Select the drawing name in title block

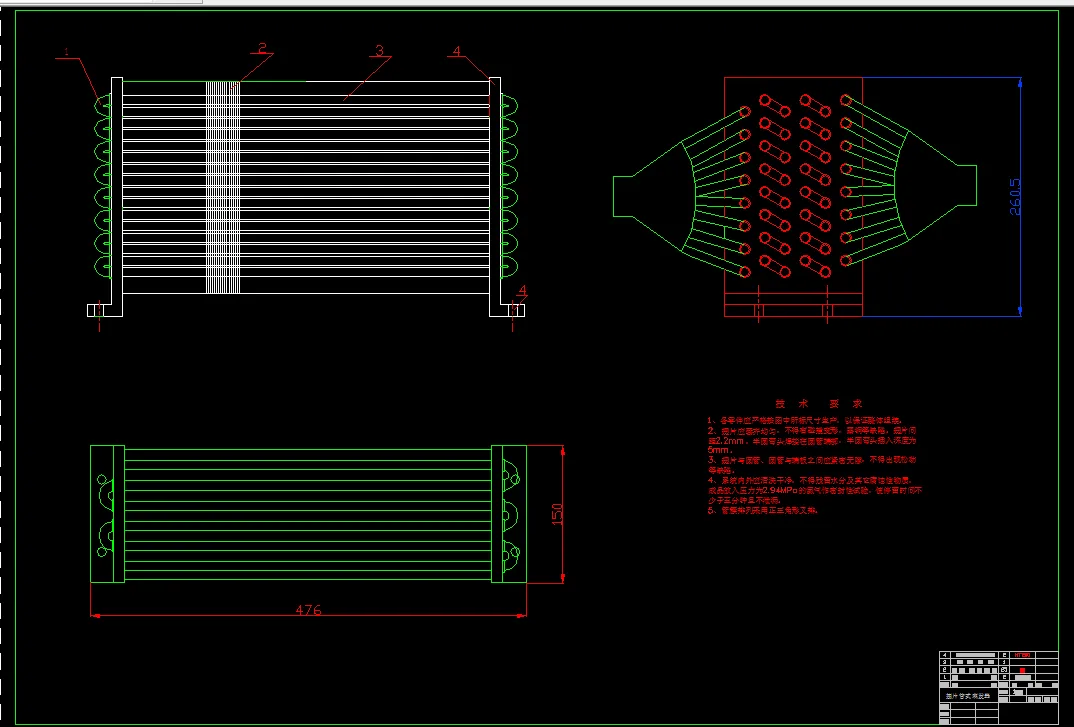(967, 696)
